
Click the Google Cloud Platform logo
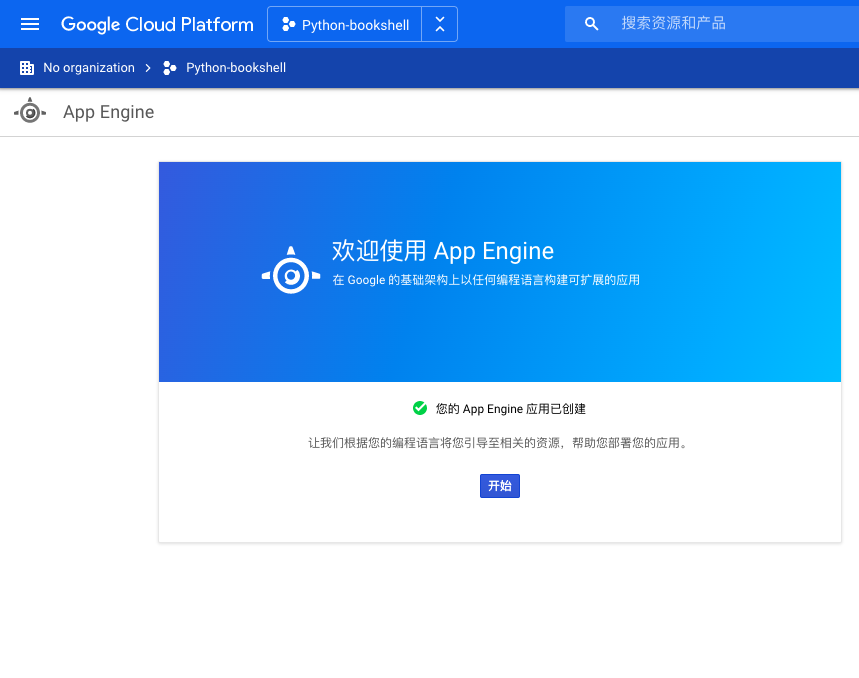pyautogui.click(x=157, y=25)
